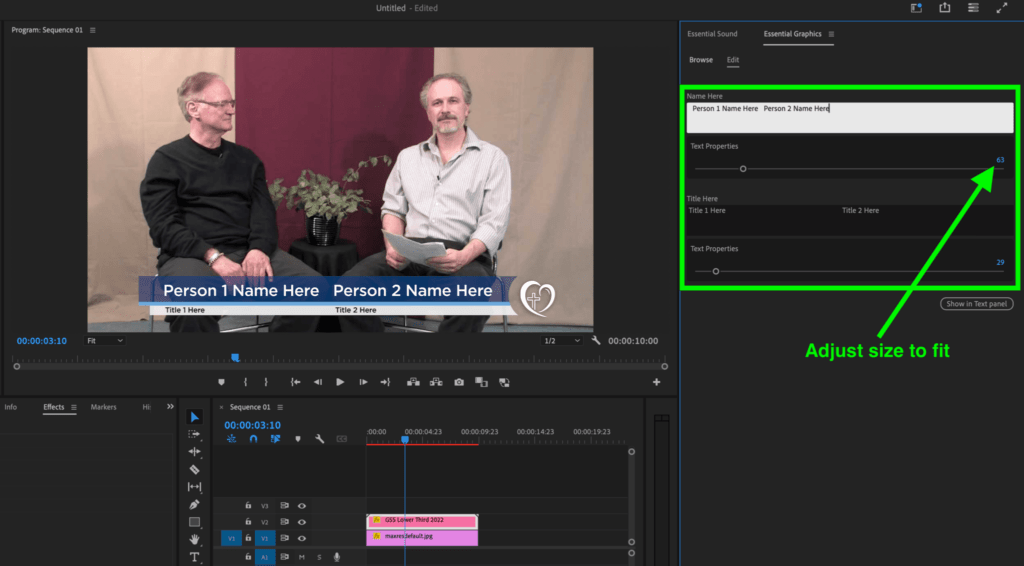The width and height of the screenshot is (1024, 566).
Task: Mute audio track A1
Action: coord(302,557)
